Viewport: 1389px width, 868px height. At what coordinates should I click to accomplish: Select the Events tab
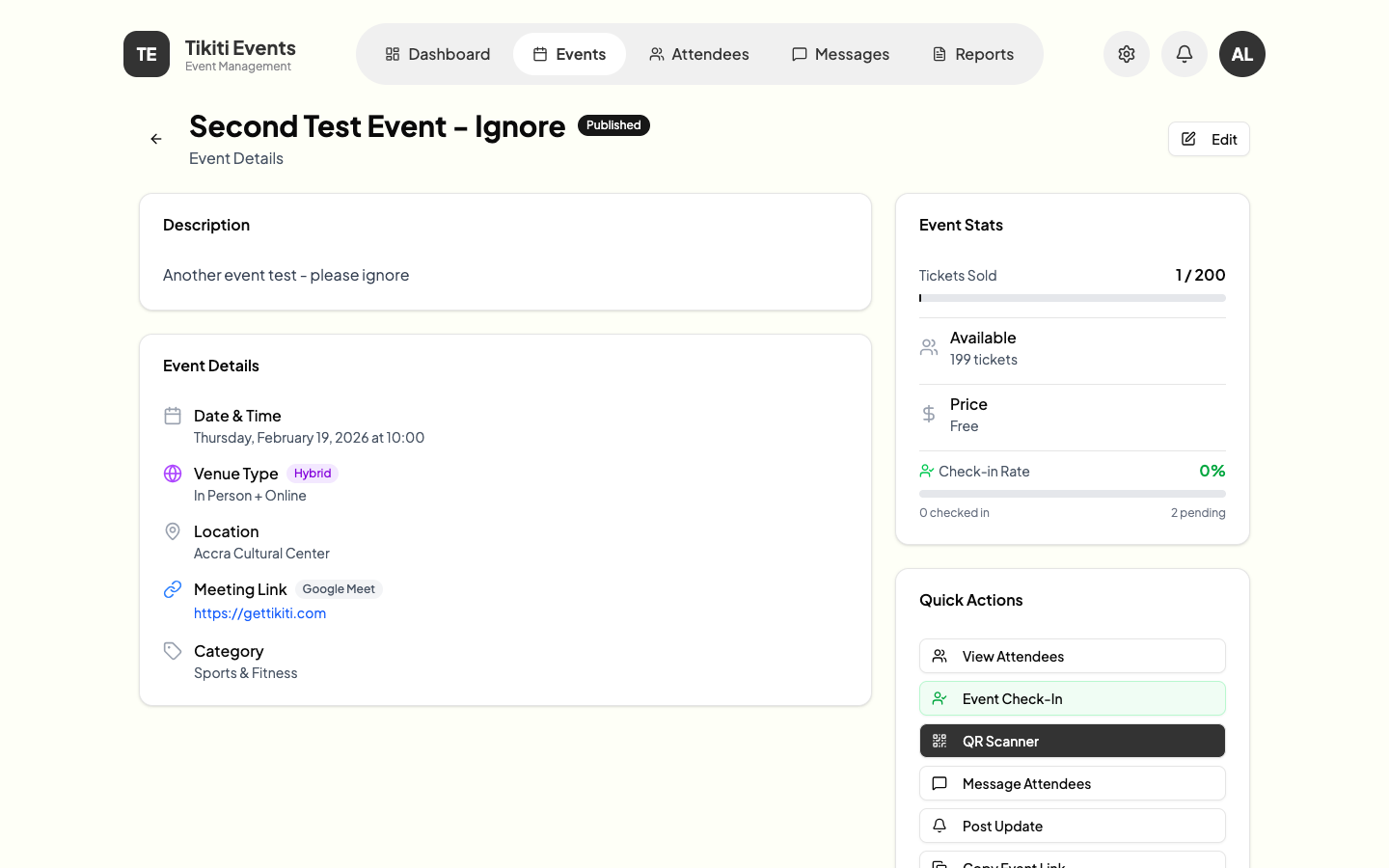coord(569,54)
